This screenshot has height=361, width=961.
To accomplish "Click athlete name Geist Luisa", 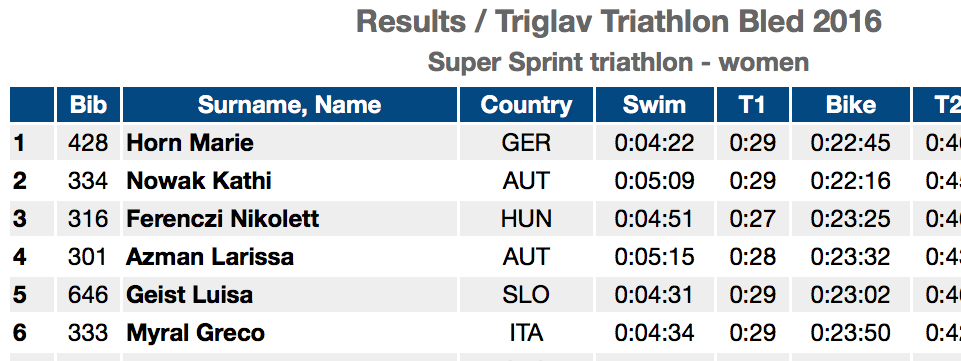I will click(189, 295).
